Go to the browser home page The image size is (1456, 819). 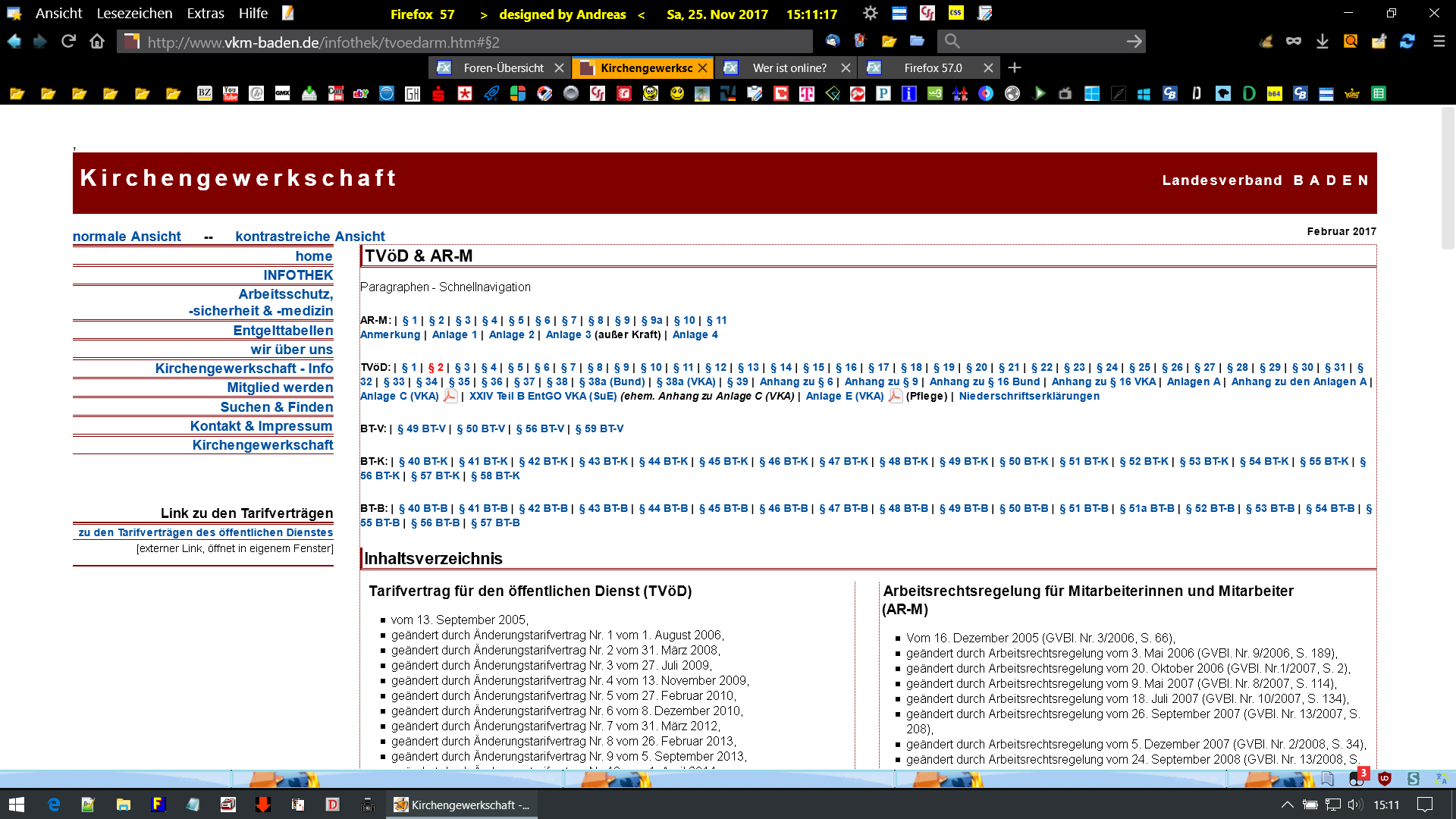click(x=97, y=42)
